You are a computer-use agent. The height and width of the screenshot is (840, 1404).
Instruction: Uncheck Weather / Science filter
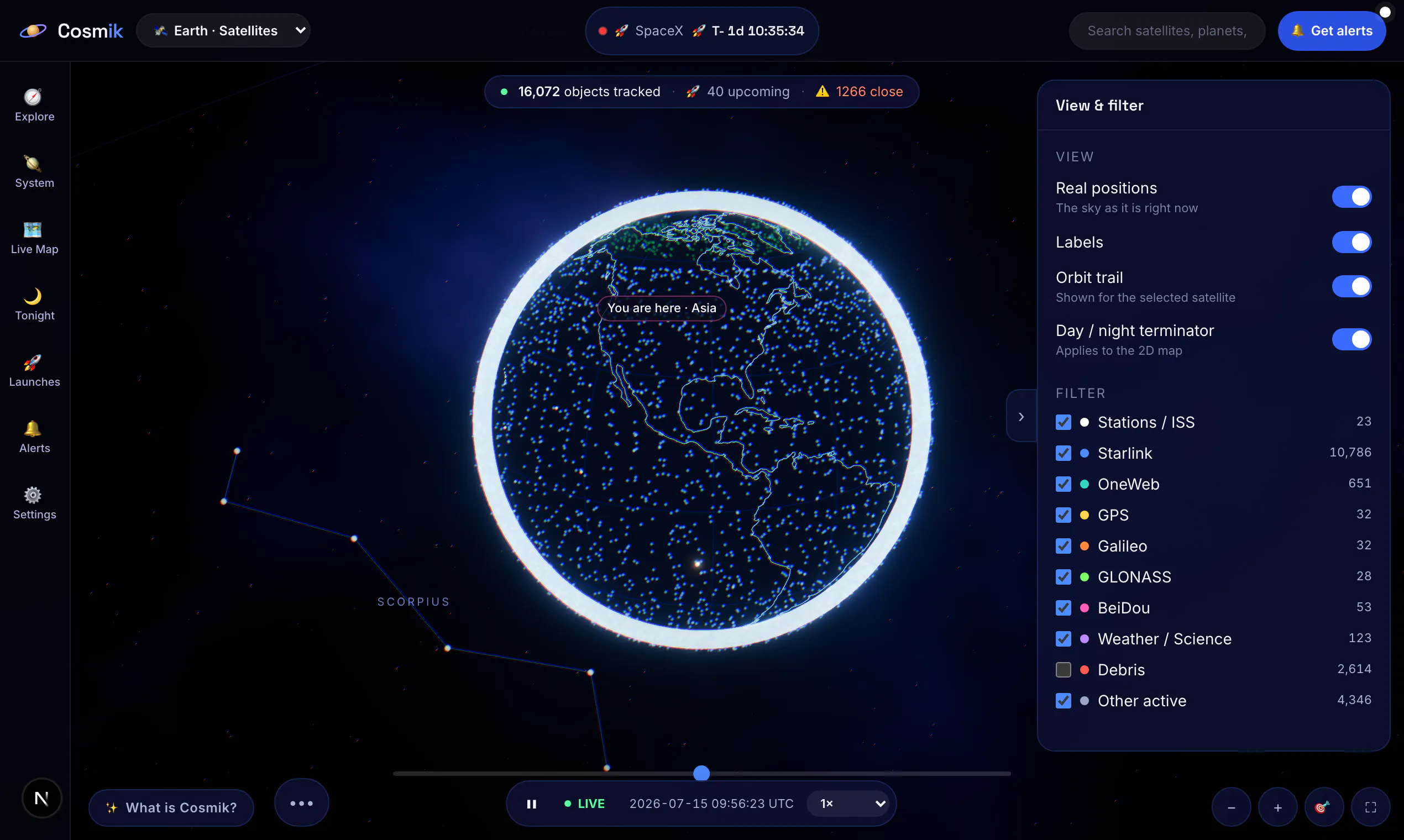[x=1063, y=639]
